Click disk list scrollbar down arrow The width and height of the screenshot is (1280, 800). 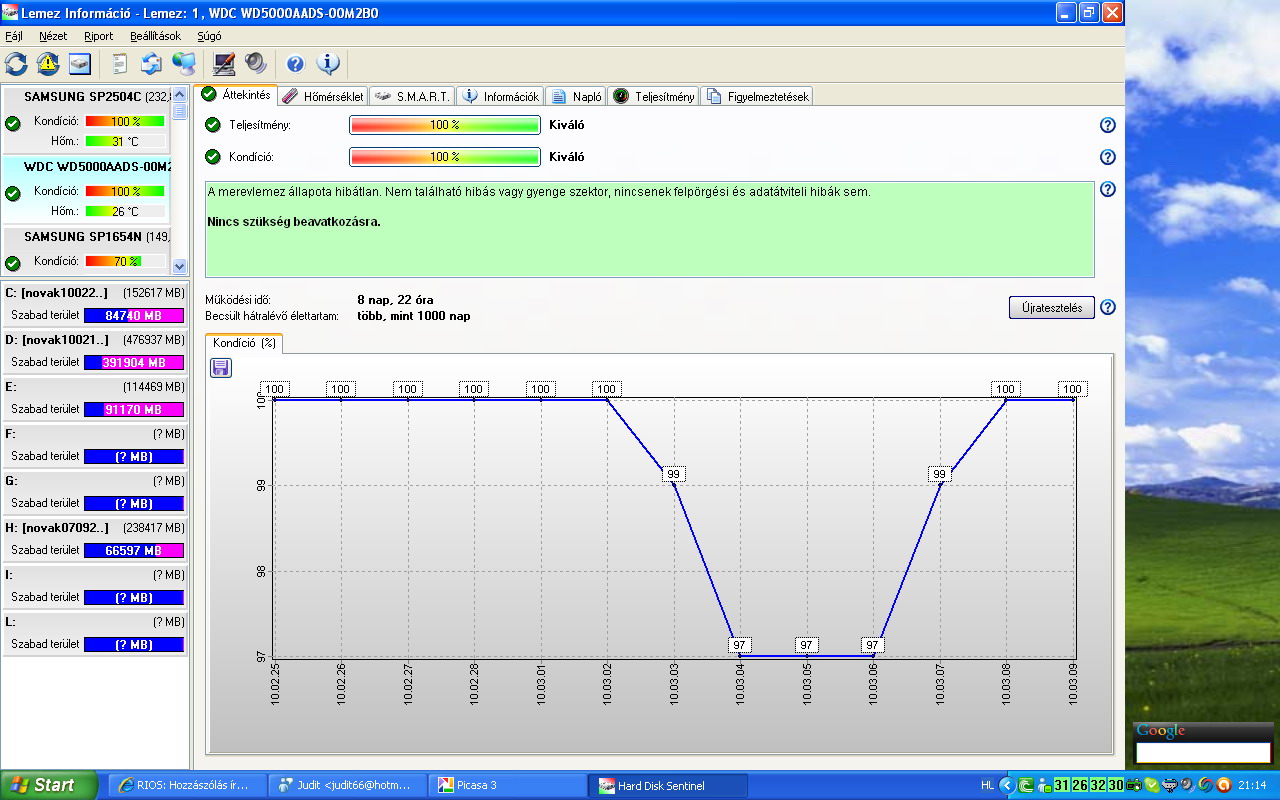tap(180, 267)
